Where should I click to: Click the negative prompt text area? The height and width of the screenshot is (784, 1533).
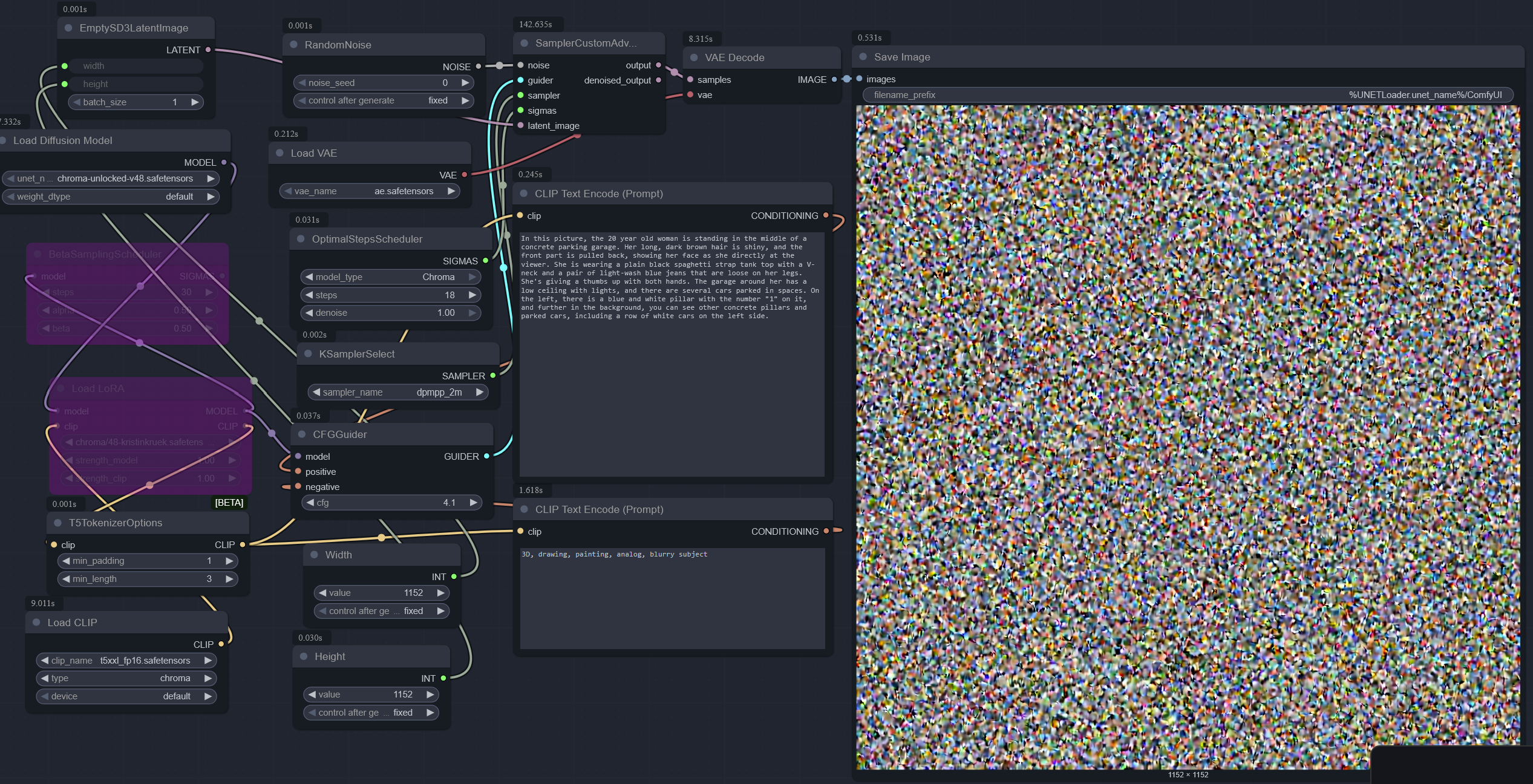point(672,598)
